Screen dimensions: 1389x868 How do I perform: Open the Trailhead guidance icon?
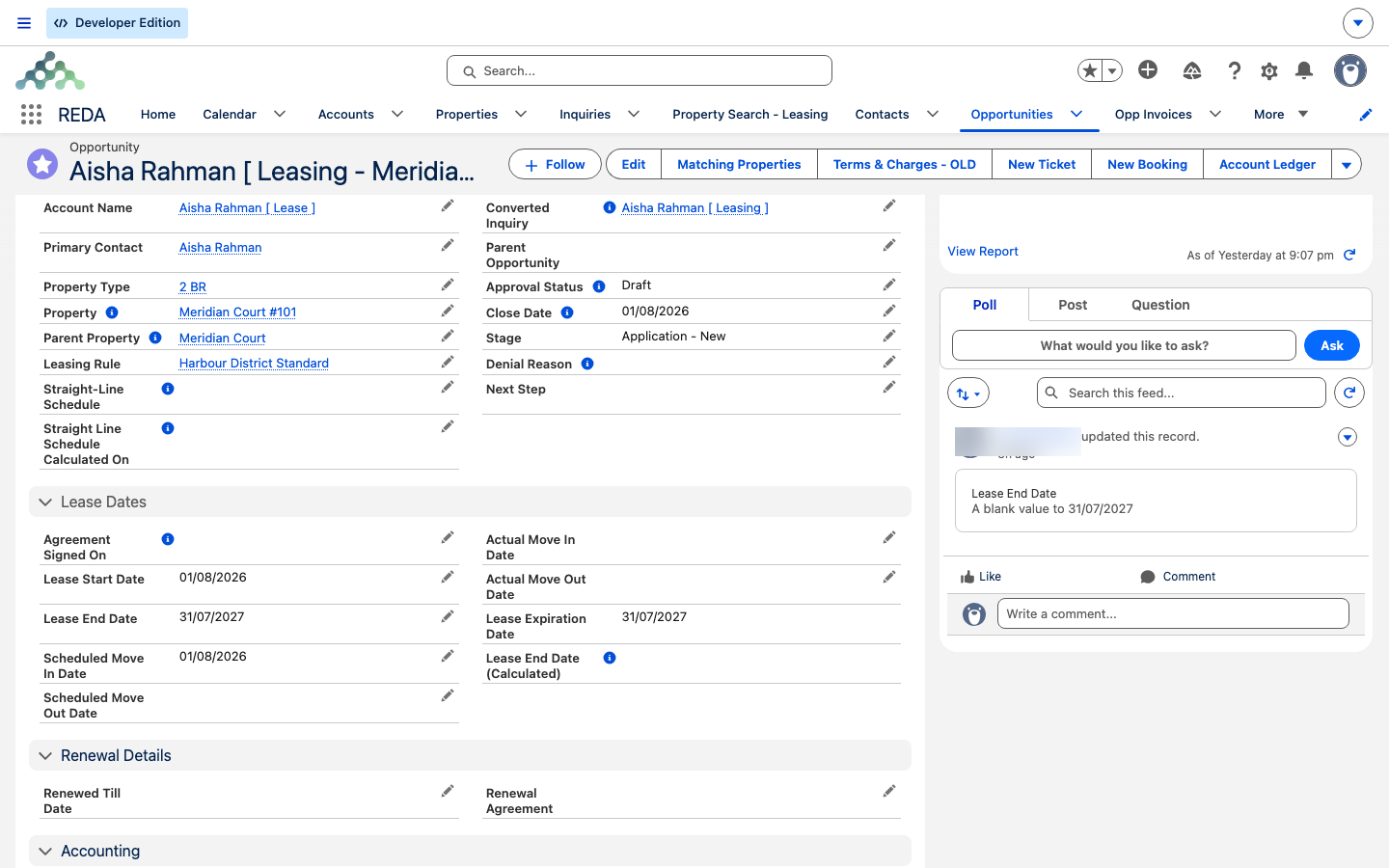tap(1192, 70)
